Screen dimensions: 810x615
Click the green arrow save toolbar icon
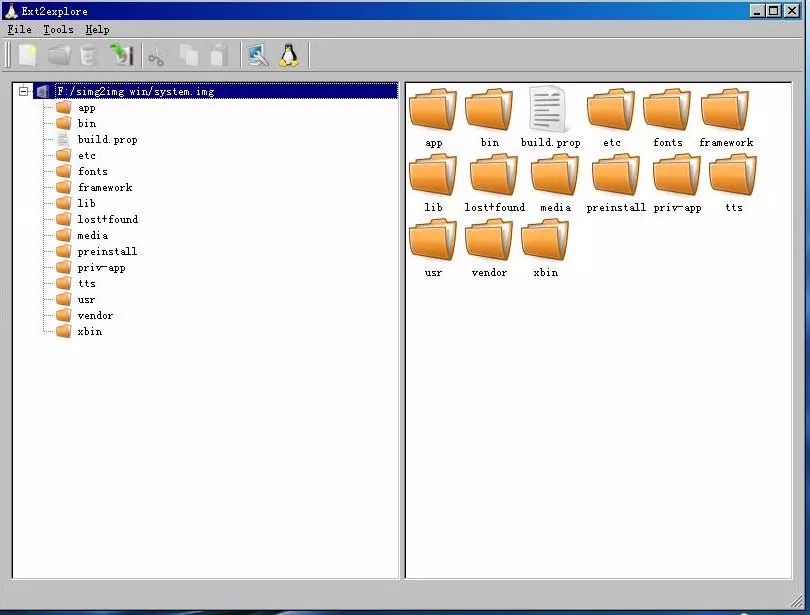point(122,55)
